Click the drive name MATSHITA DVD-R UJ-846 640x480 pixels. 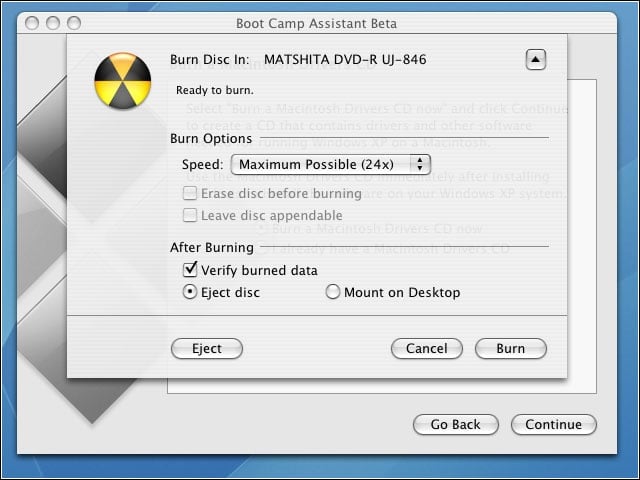(345, 60)
